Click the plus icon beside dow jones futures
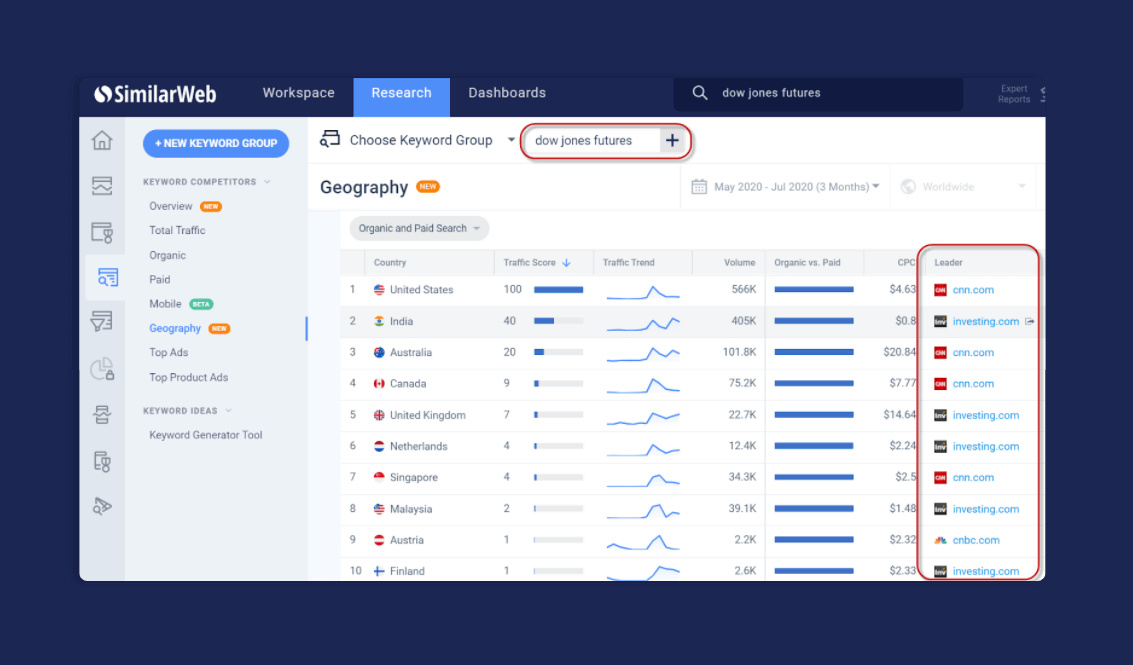The width and height of the screenshot is (1133, 665). (x=672, y=141)
